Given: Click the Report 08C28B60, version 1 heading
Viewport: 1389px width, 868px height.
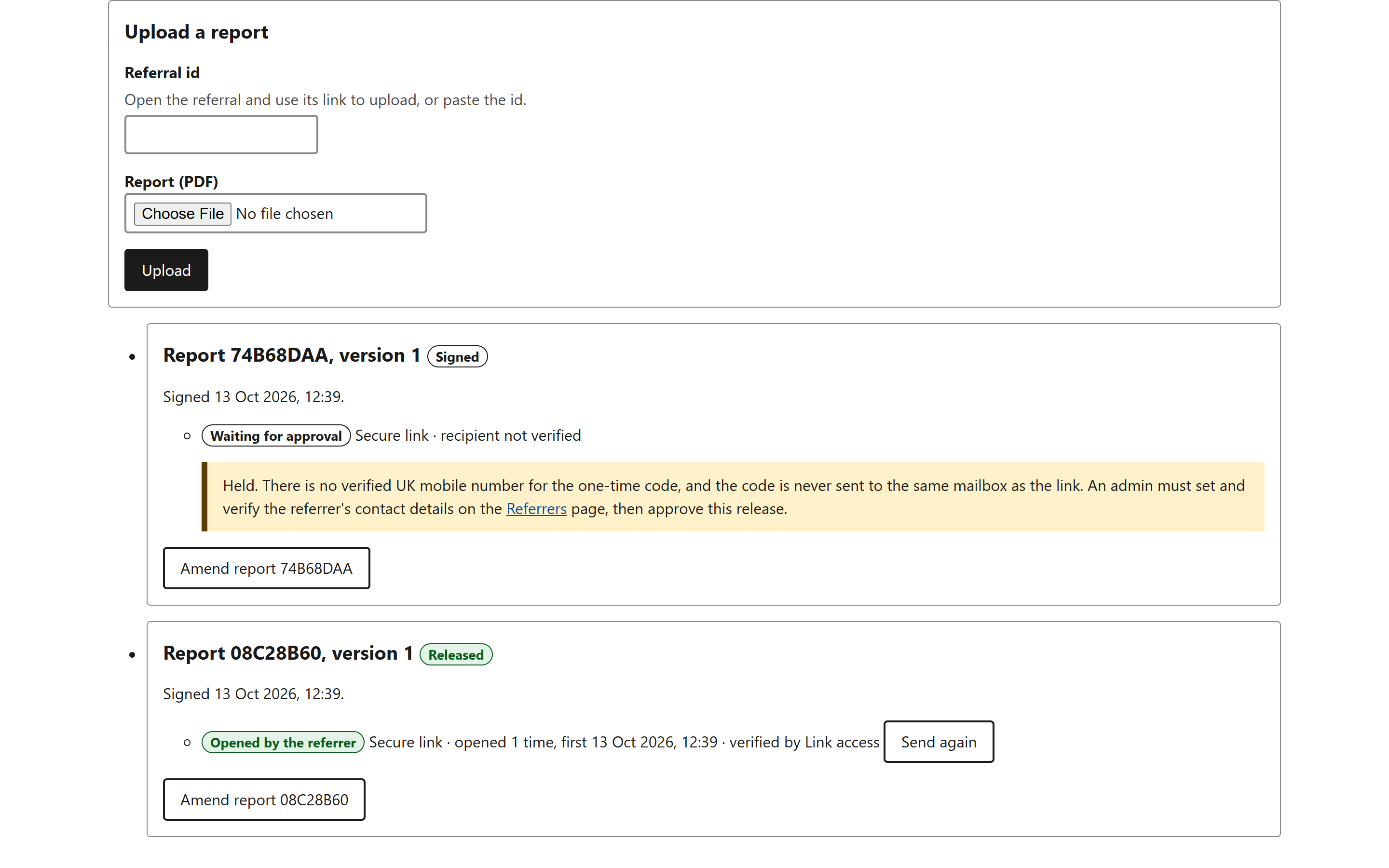Looking at the screenshot, I should [x=288, y=653].
